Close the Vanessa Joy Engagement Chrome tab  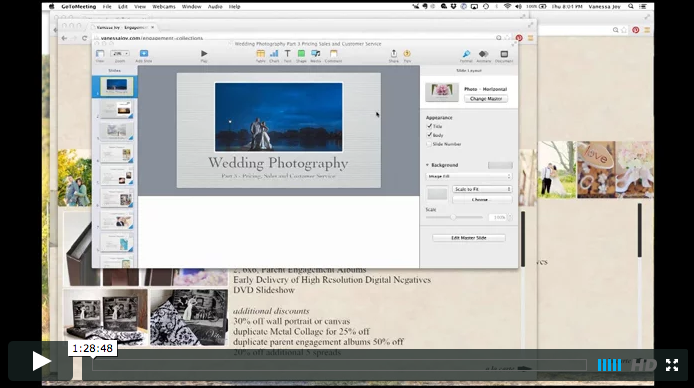click(x=152, y=27)
